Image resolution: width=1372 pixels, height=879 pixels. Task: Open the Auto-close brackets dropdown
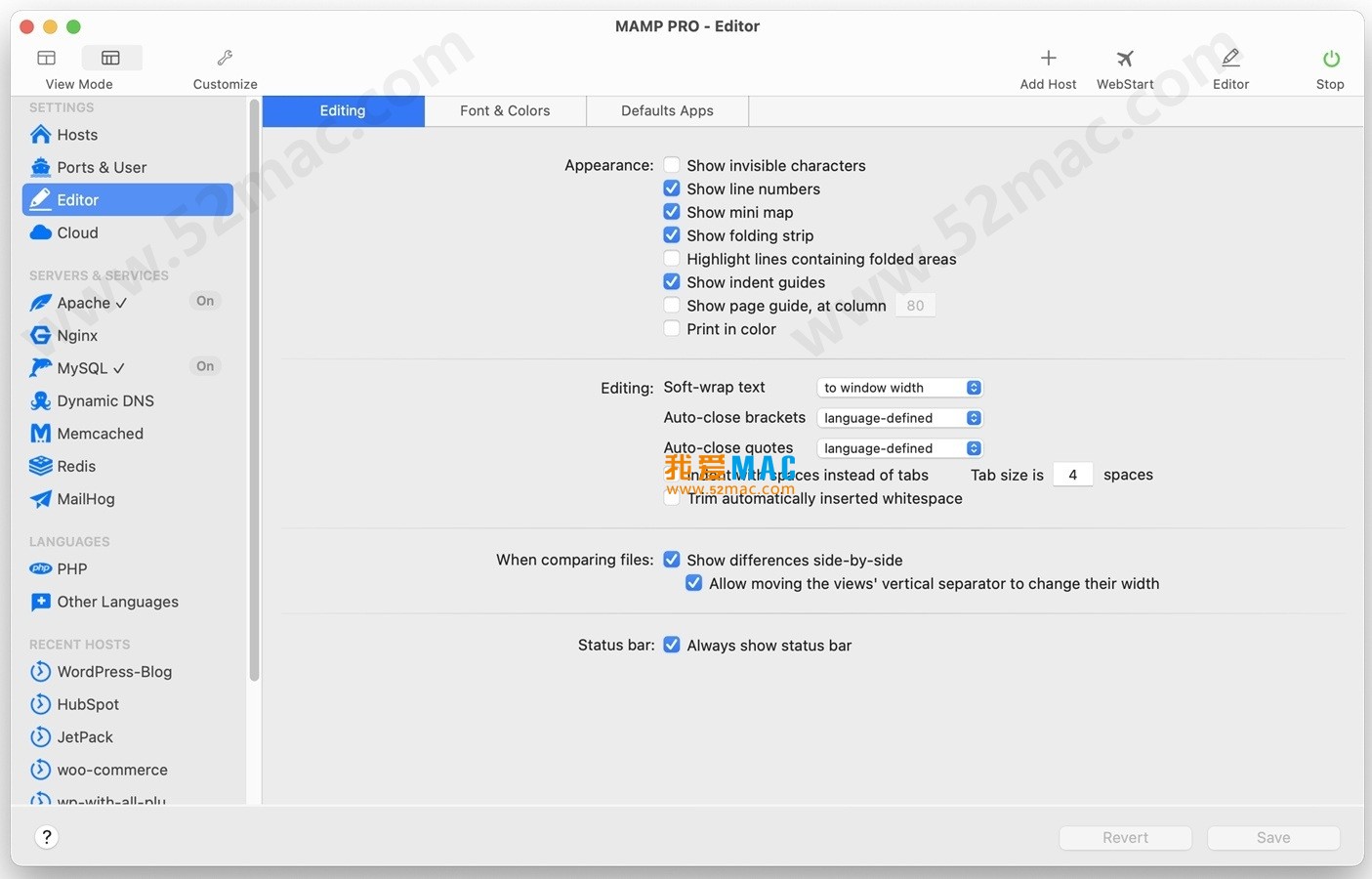899,418
